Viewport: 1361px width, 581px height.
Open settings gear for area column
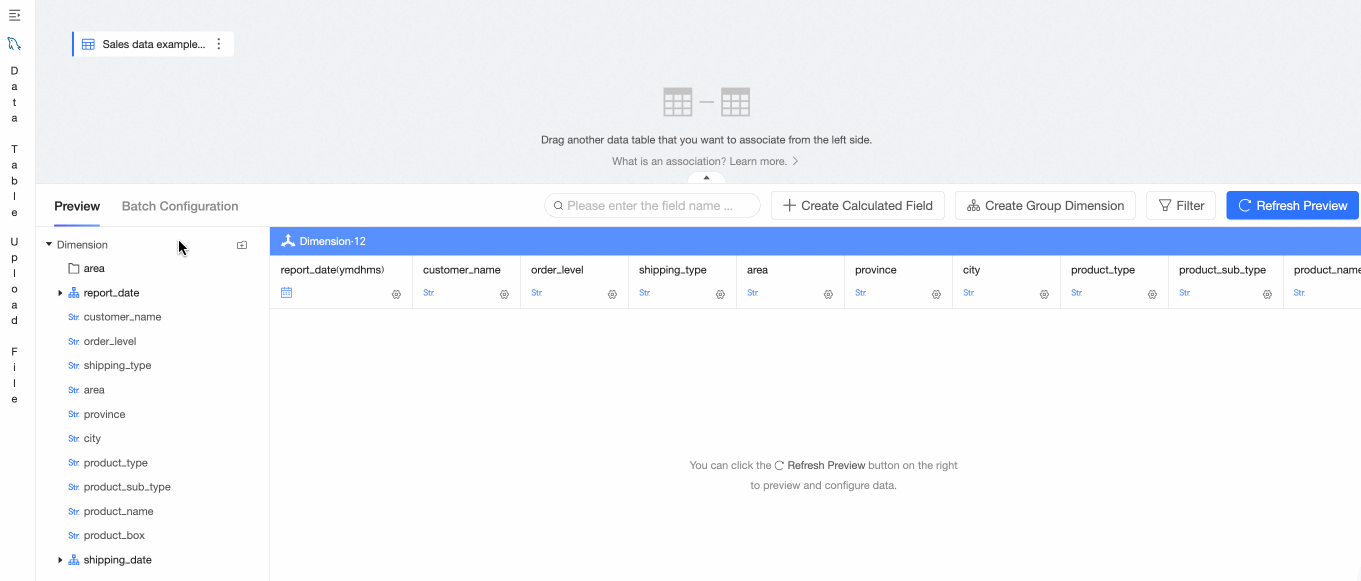pyautogui.click(x=828, y=294)
